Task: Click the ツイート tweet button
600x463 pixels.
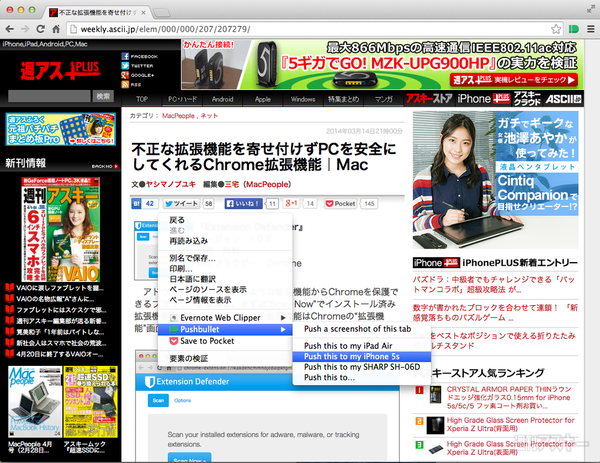Action: tap(182, 204)
